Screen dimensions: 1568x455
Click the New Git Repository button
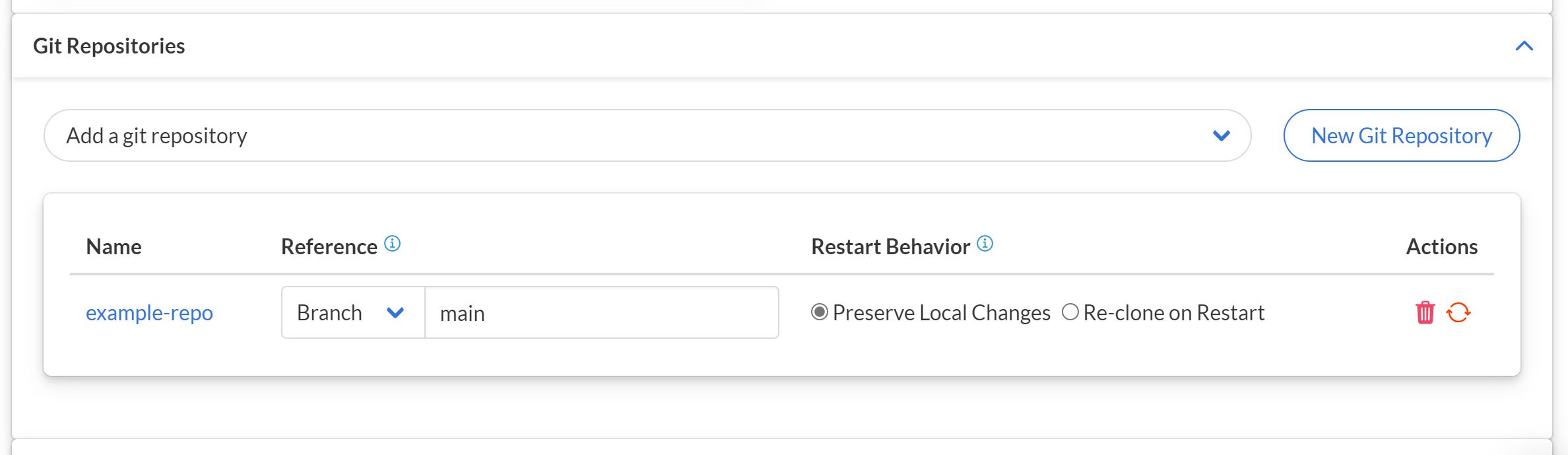click(x=1401, y=135)
